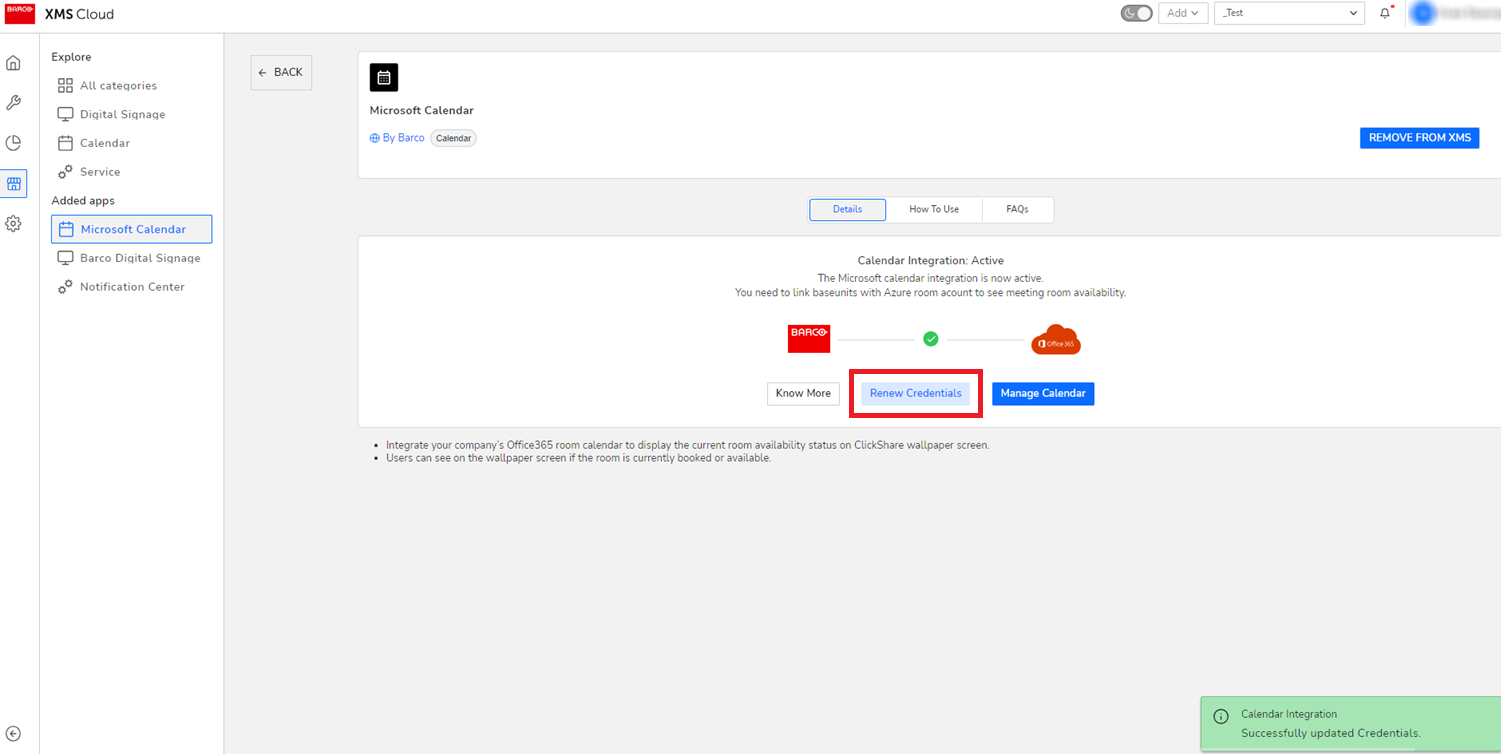This screenshot has width=1501, height=754.
Task: Open settings gear icon in left rail
Action: [13, 224]
